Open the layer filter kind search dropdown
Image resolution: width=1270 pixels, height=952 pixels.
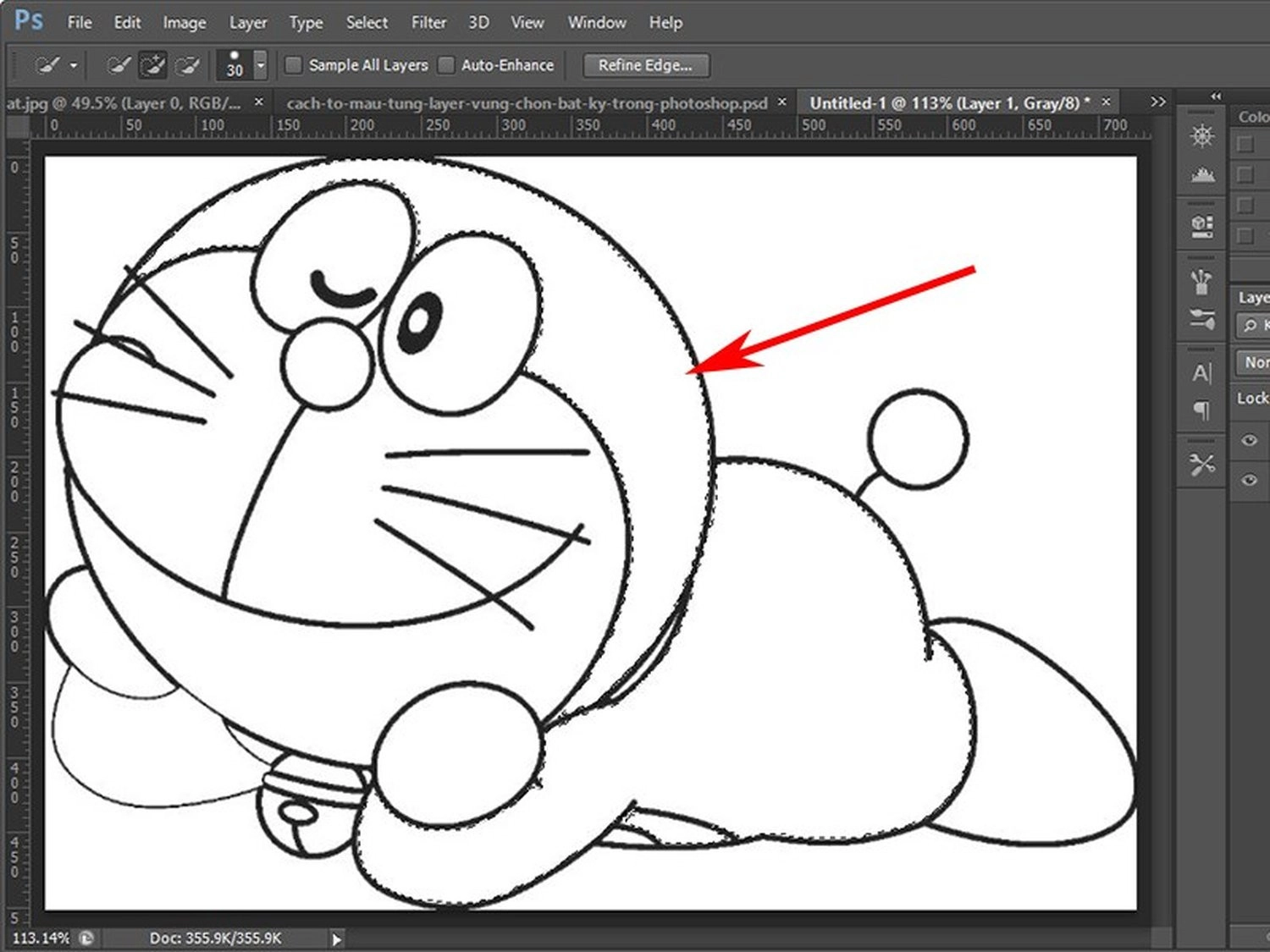click(x=1253, y=325)
